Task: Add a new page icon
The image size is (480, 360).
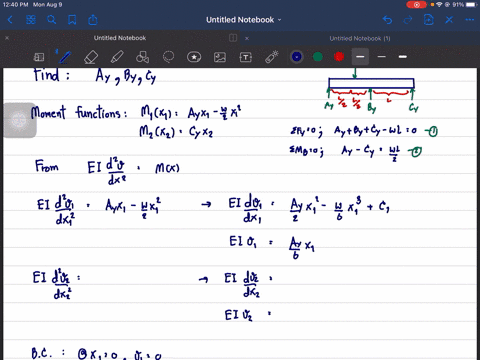Action: coord(428,20)
